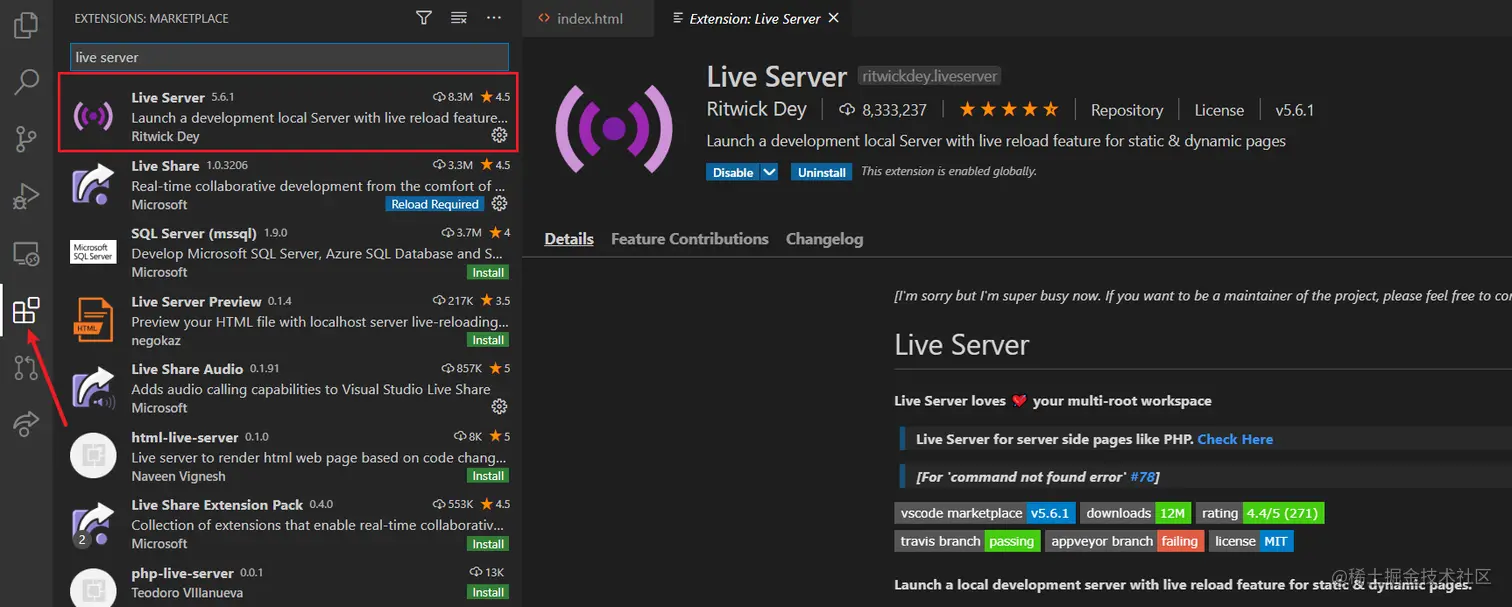Open Remote Explorer view in activity bar
This screenshot has width=1512, height=607.
(x=27, y=254)
